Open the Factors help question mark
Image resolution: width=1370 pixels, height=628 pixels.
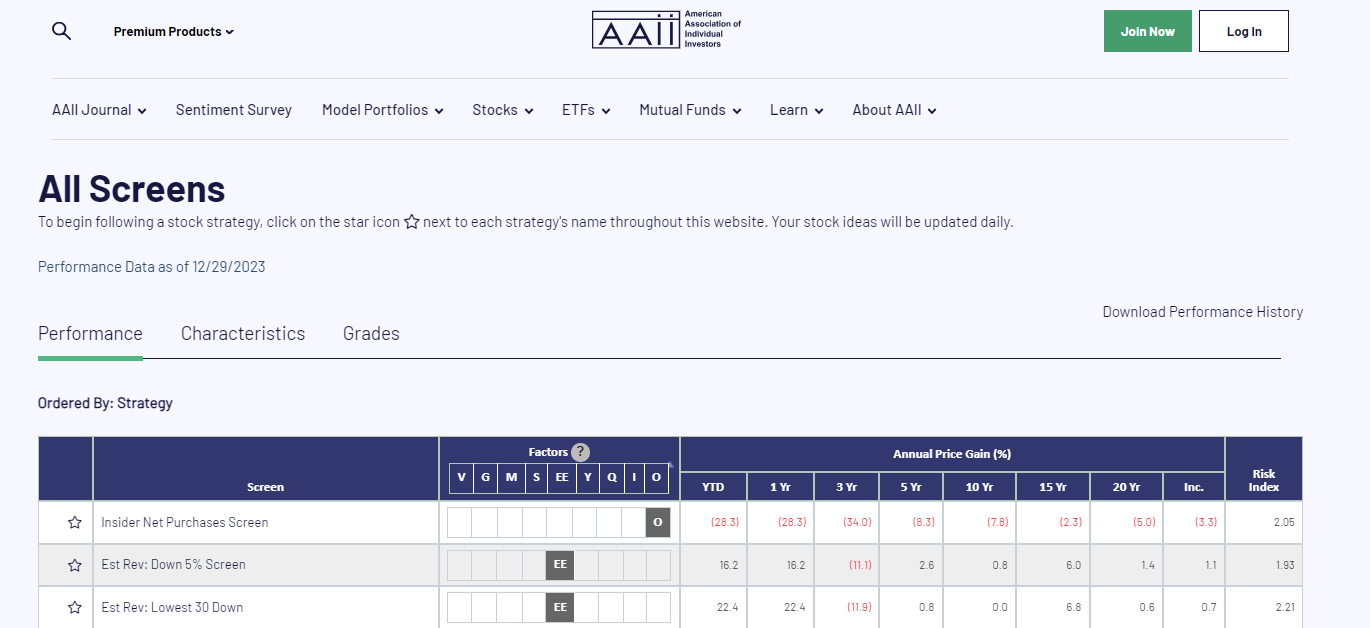tap(580, 452)
